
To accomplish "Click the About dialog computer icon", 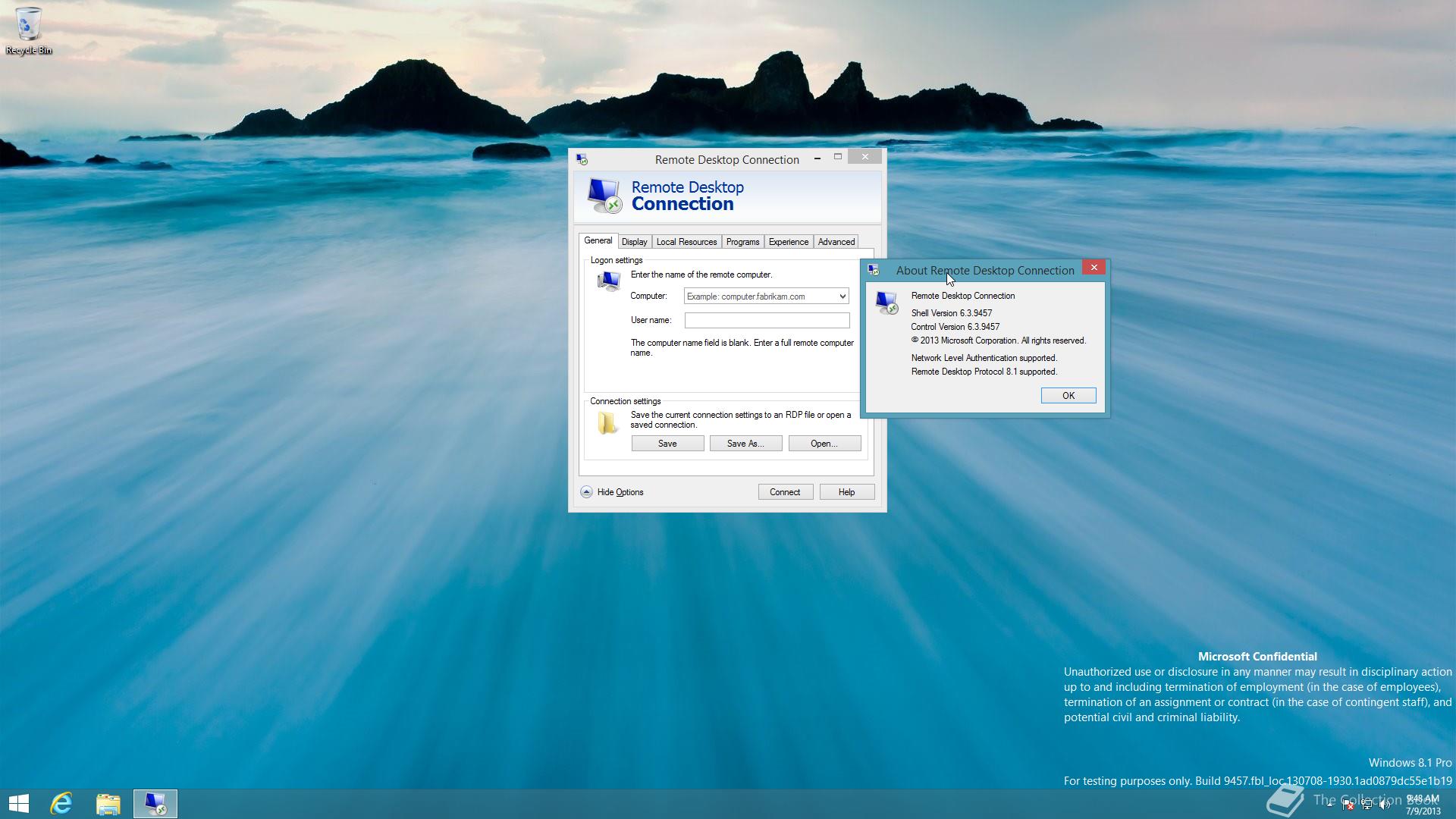I will (x=886, y=303).
